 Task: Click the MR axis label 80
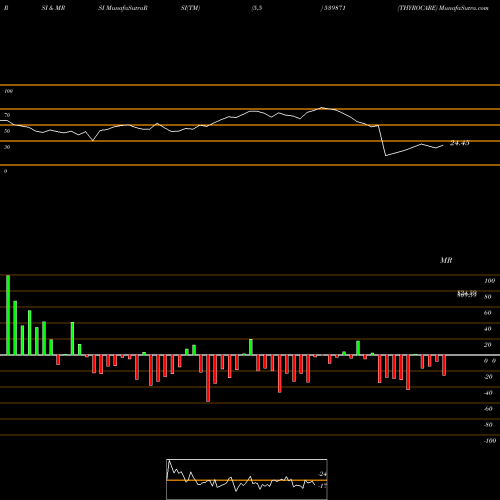pos(488,297)
